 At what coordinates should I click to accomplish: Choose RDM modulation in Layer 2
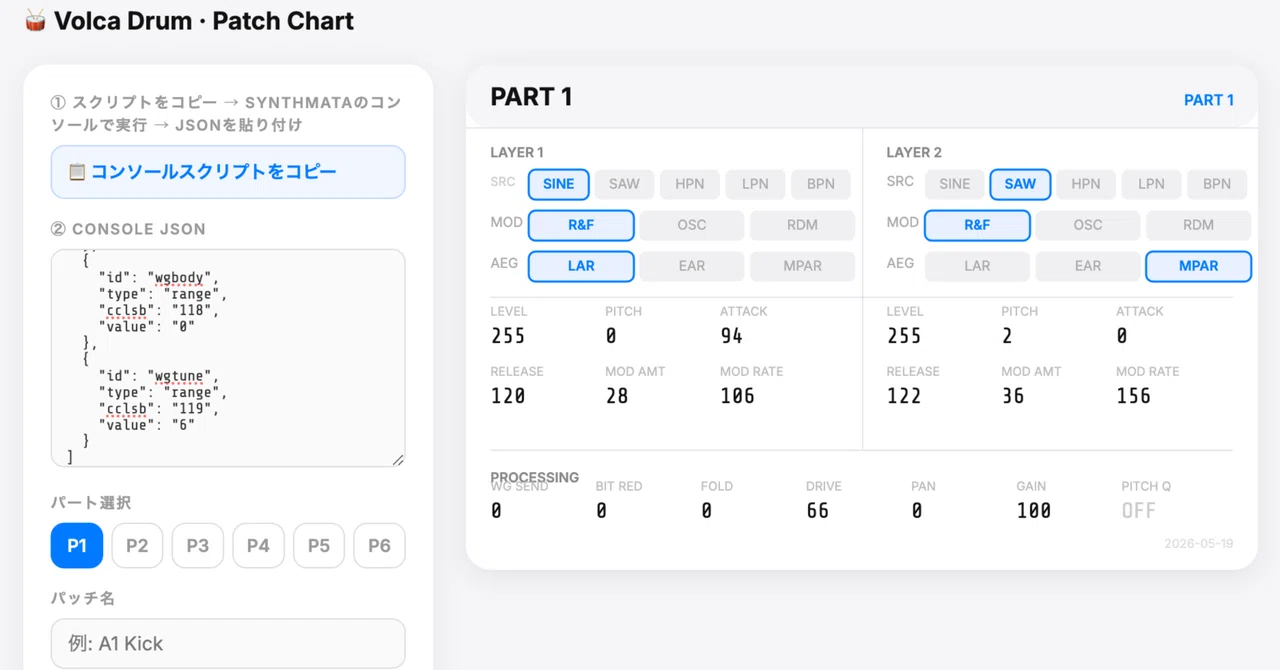tap(1199, 225)
